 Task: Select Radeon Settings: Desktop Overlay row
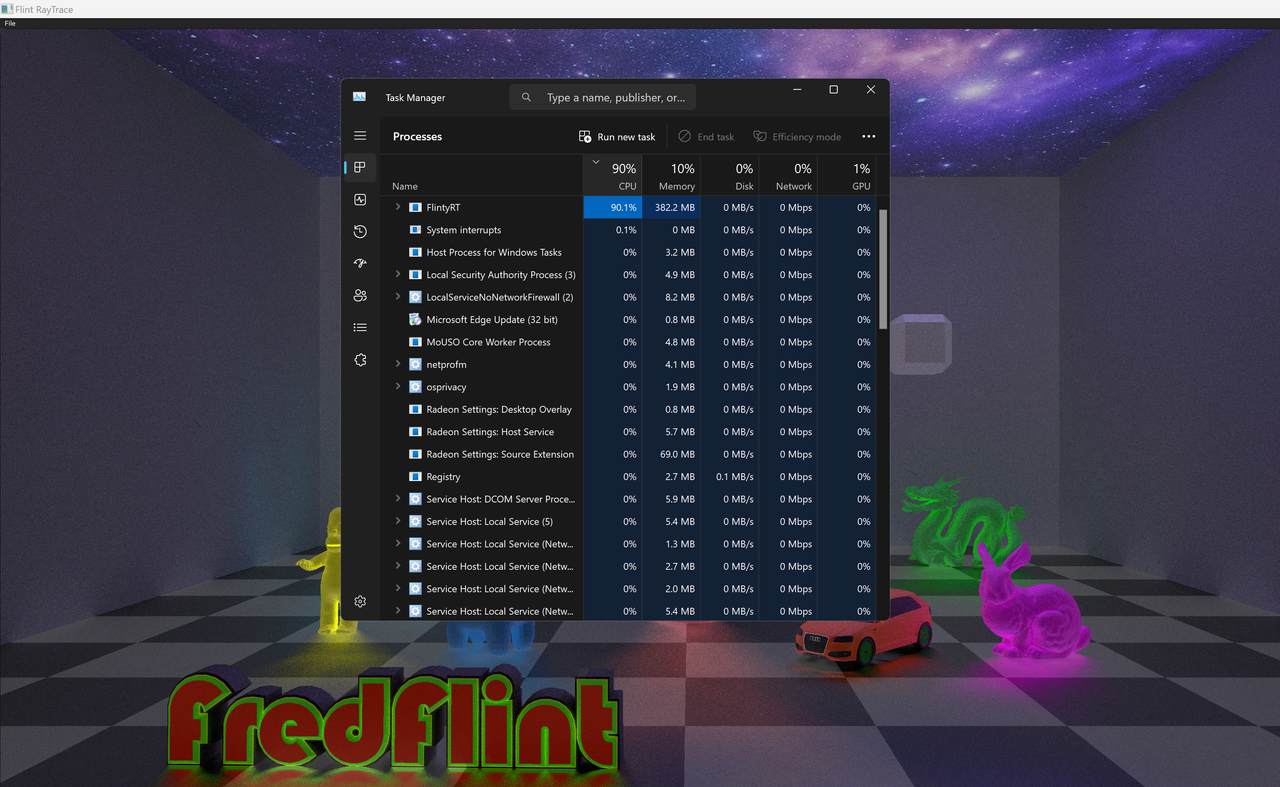pyautogui.click(x=630, y=409)
